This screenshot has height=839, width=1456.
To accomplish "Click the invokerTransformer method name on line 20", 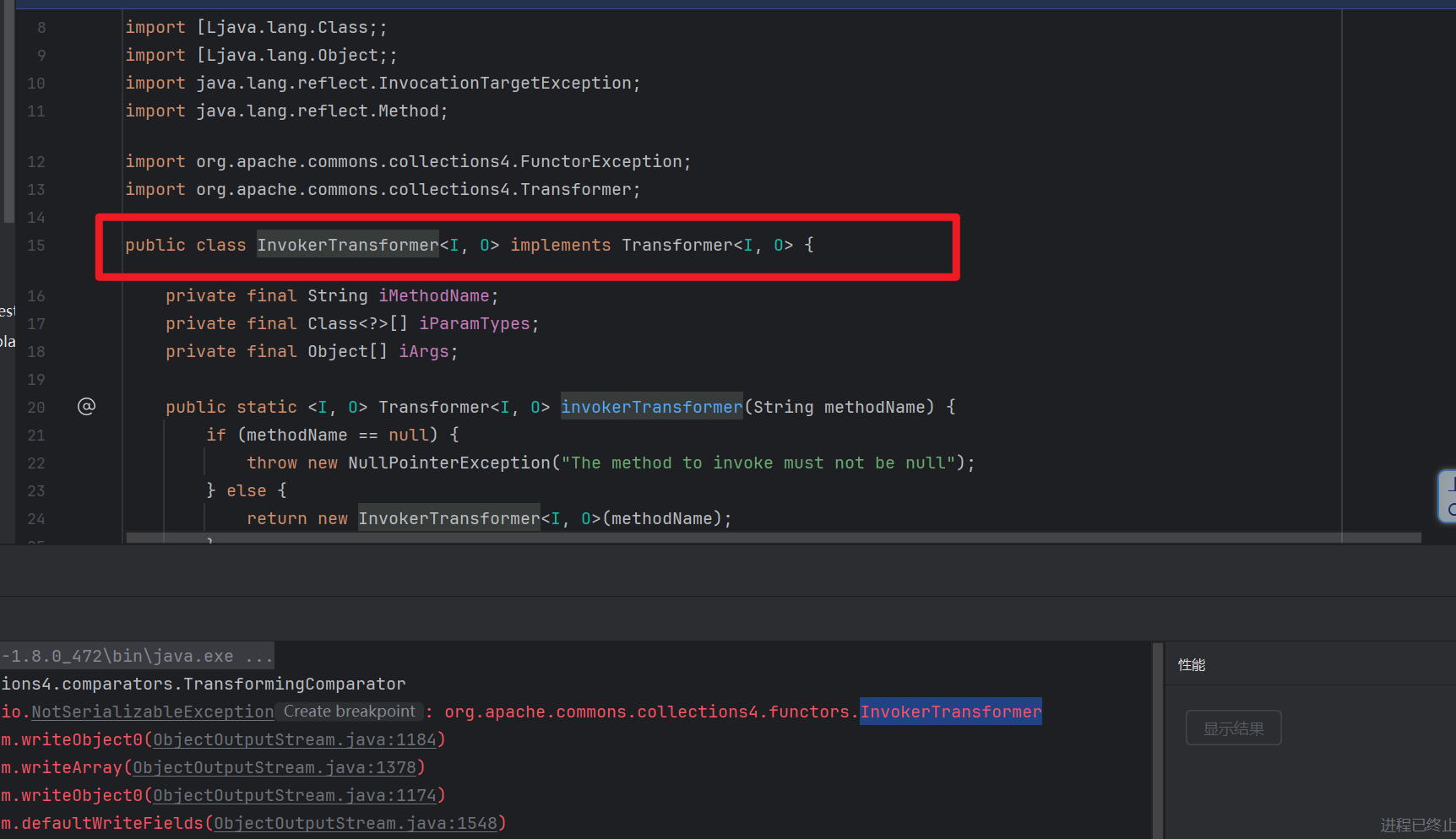I will [651, 408].
